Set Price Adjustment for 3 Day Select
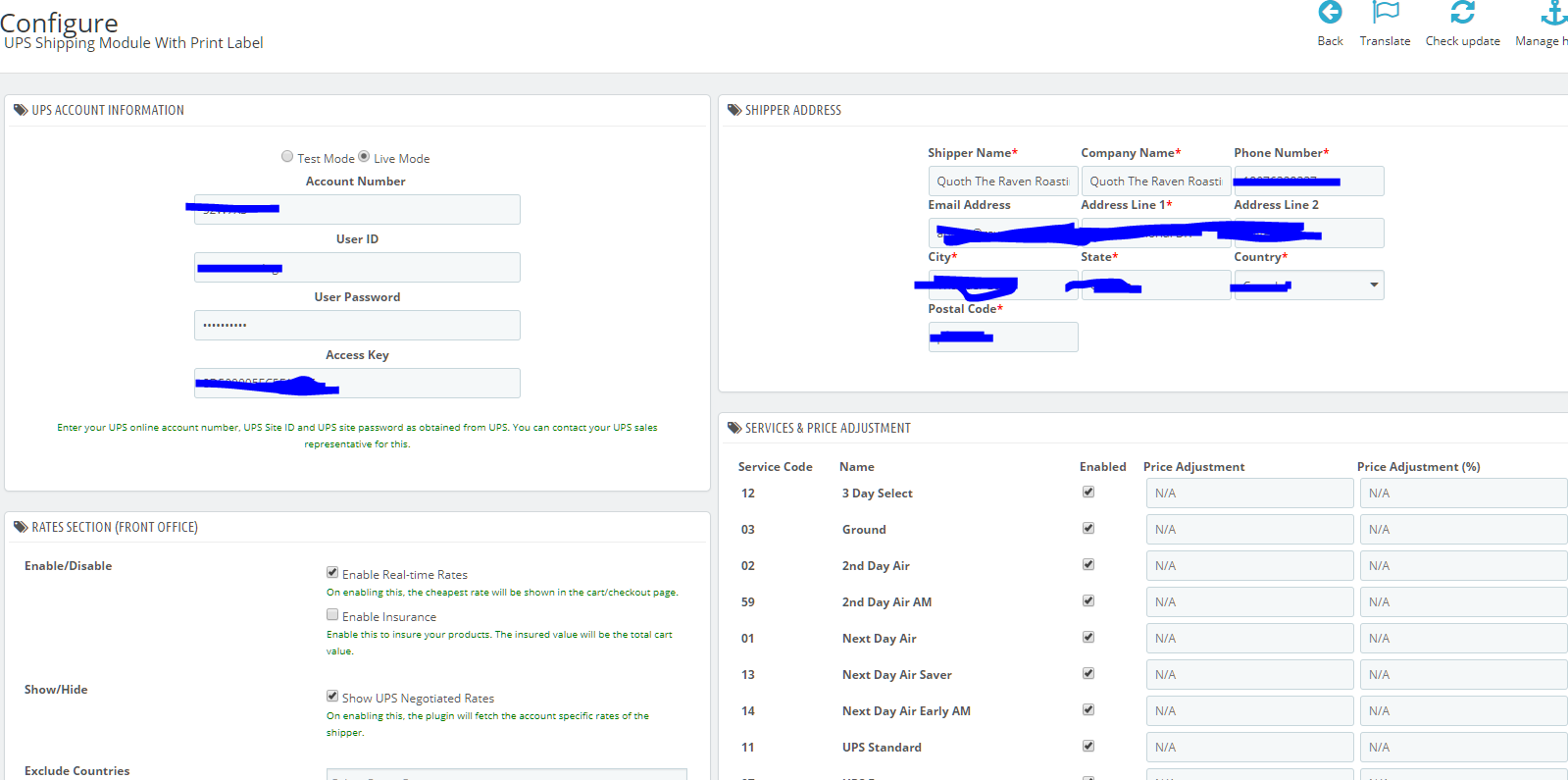1568x780 pixels. pos(1250,494)
